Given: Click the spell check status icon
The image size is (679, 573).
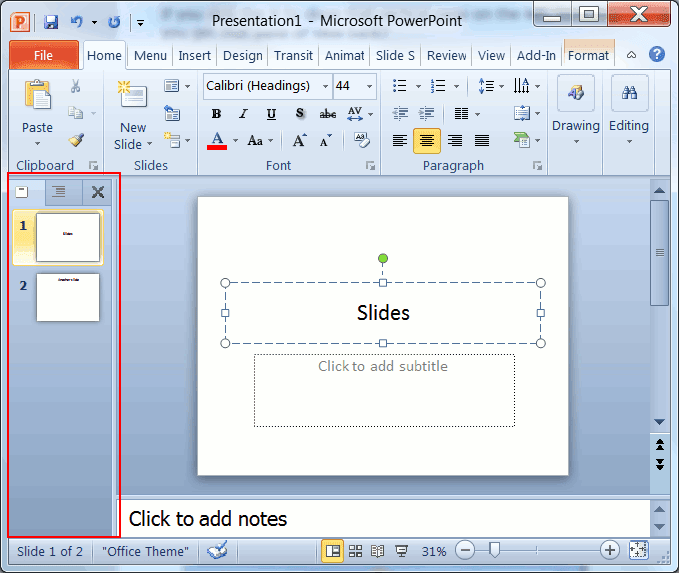Looking at the screenshot, I should pos(217,550).
